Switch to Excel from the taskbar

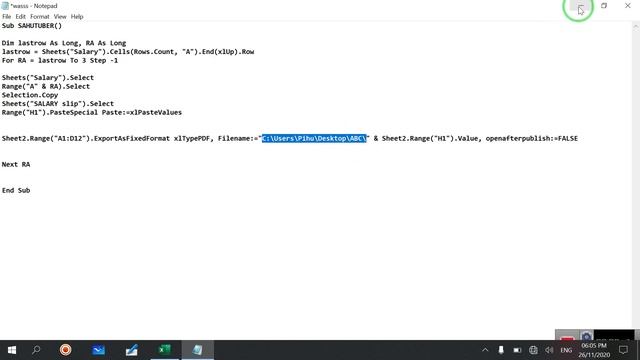point(164,350)
